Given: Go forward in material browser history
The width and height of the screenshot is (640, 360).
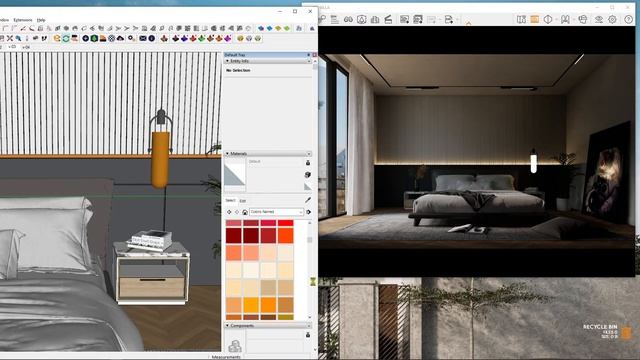Looking at the screenshot, I should pos(237,212).
